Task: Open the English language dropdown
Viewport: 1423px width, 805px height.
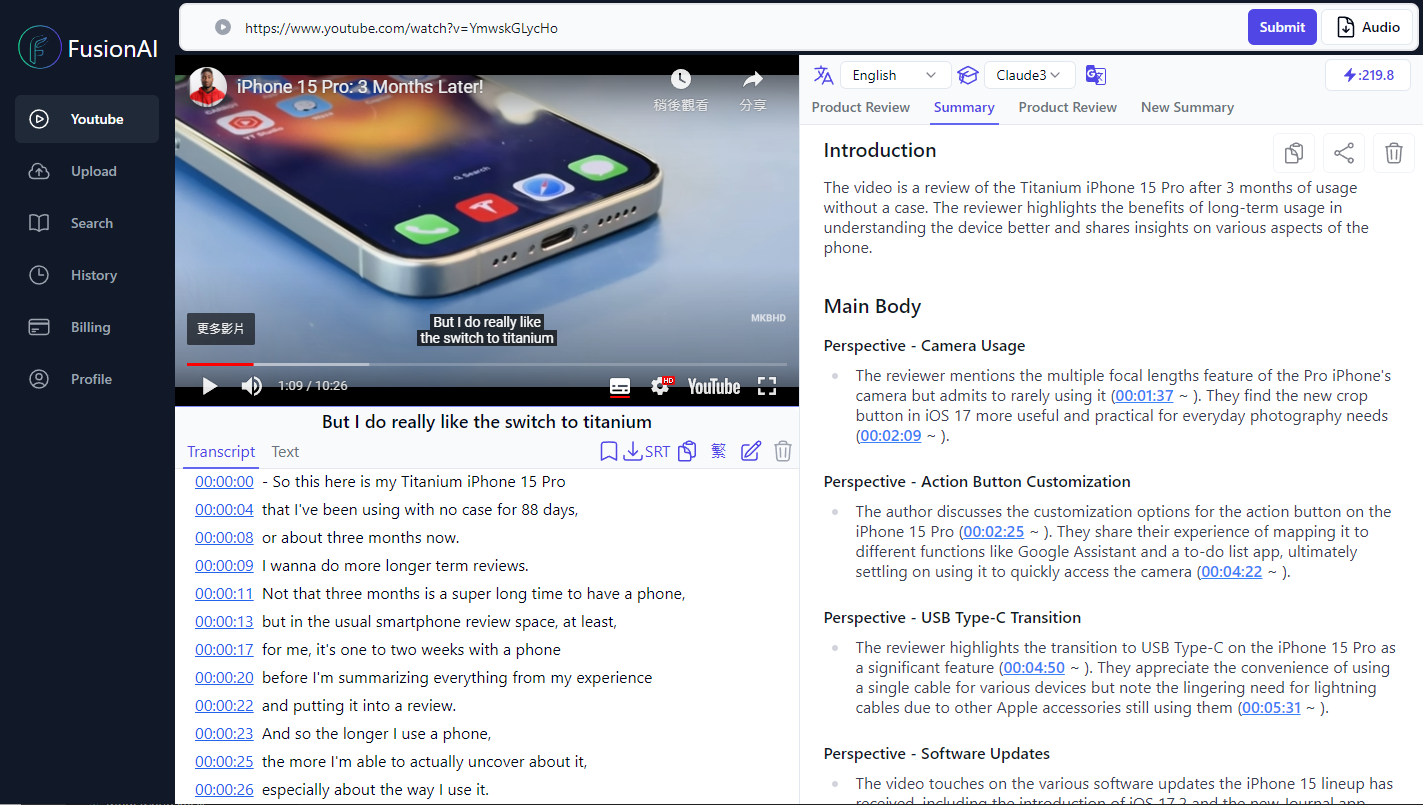Action: pos(895,75)
